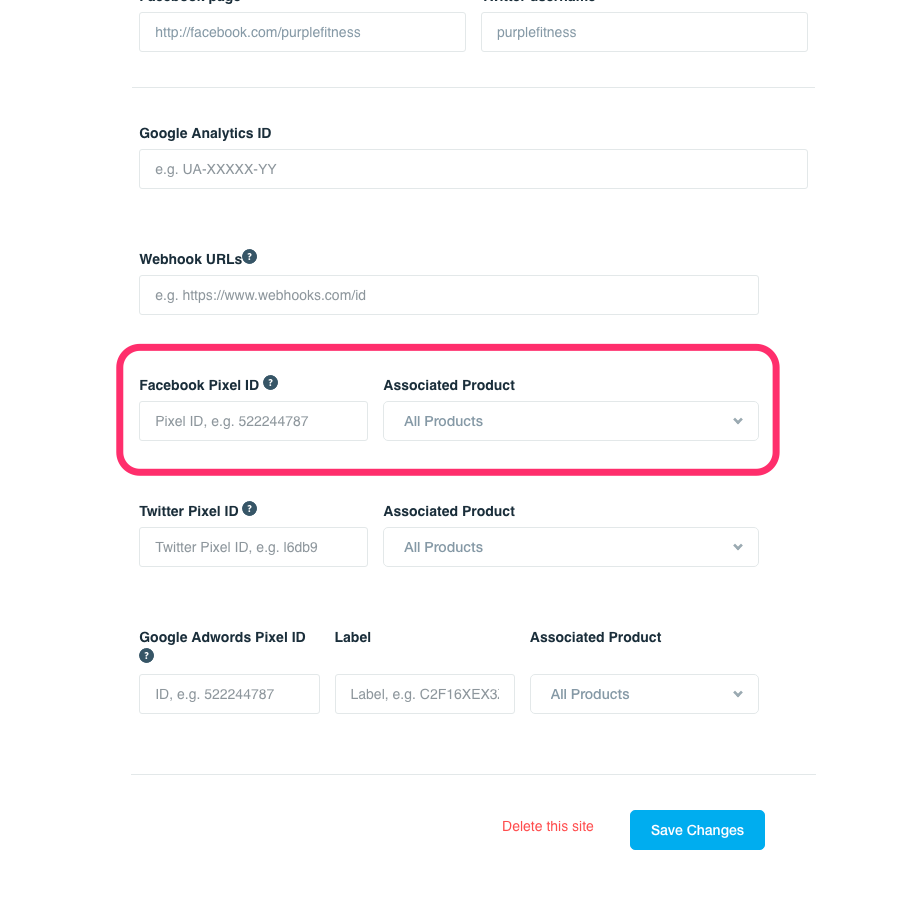Click the chevron arrow in Twitter product dropdown
This screenshot has height=917, width=904.
[738, 547]
